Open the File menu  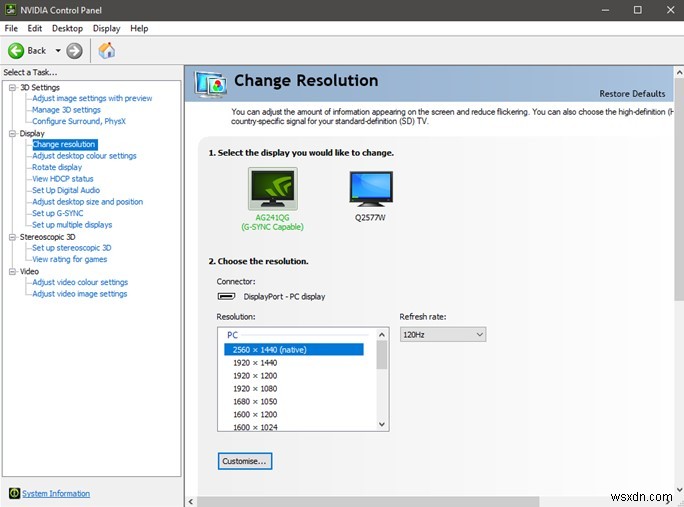pyautogui.click(x=11, y=28)
